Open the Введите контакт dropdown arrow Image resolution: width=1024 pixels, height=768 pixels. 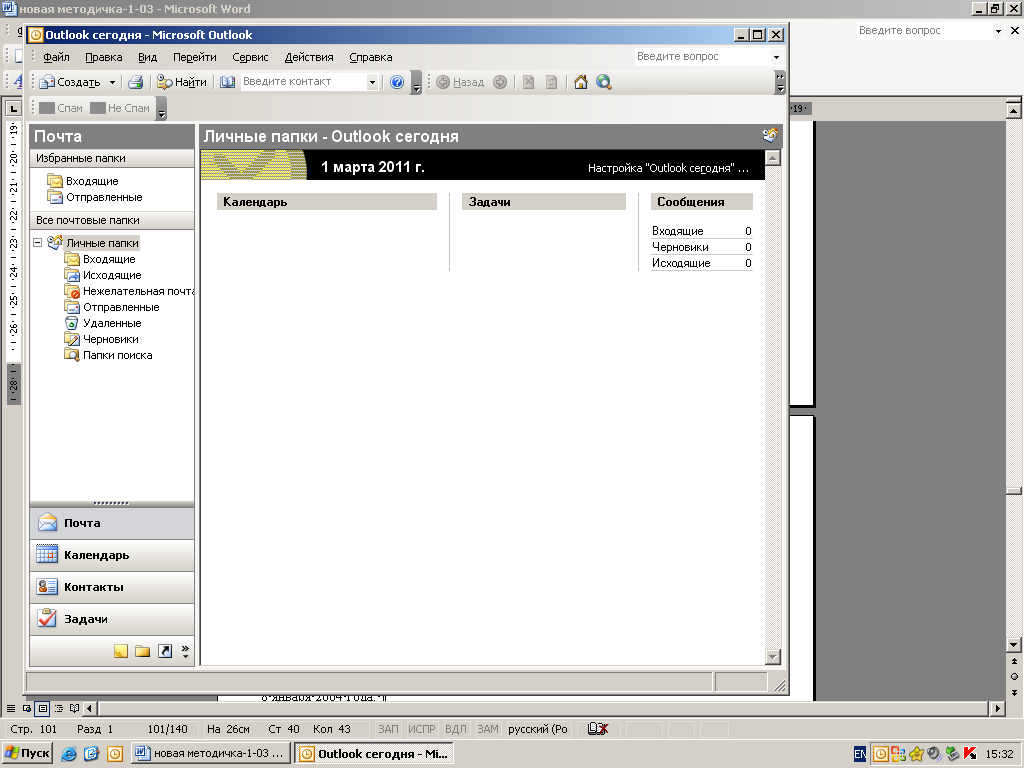[372, 82]
